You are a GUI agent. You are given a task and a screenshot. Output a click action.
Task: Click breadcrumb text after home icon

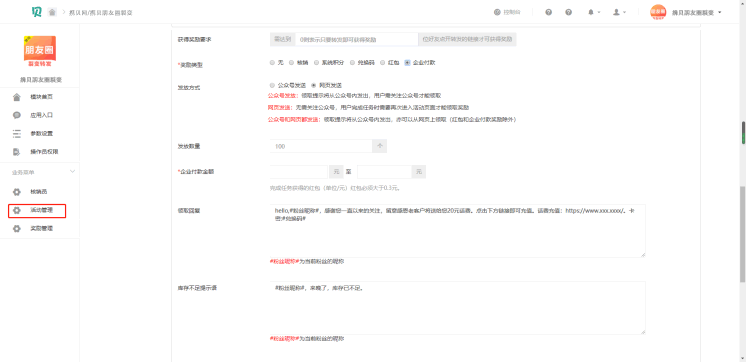(x=101, y=12)
